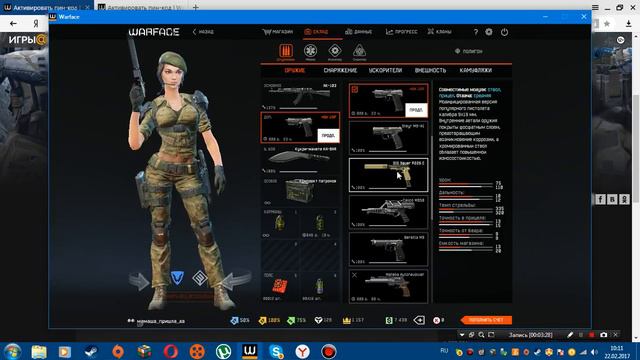Screen dimensions: 640x360
Task: Select the AK-103 primary weapon slot
Action: coord(300,96)
